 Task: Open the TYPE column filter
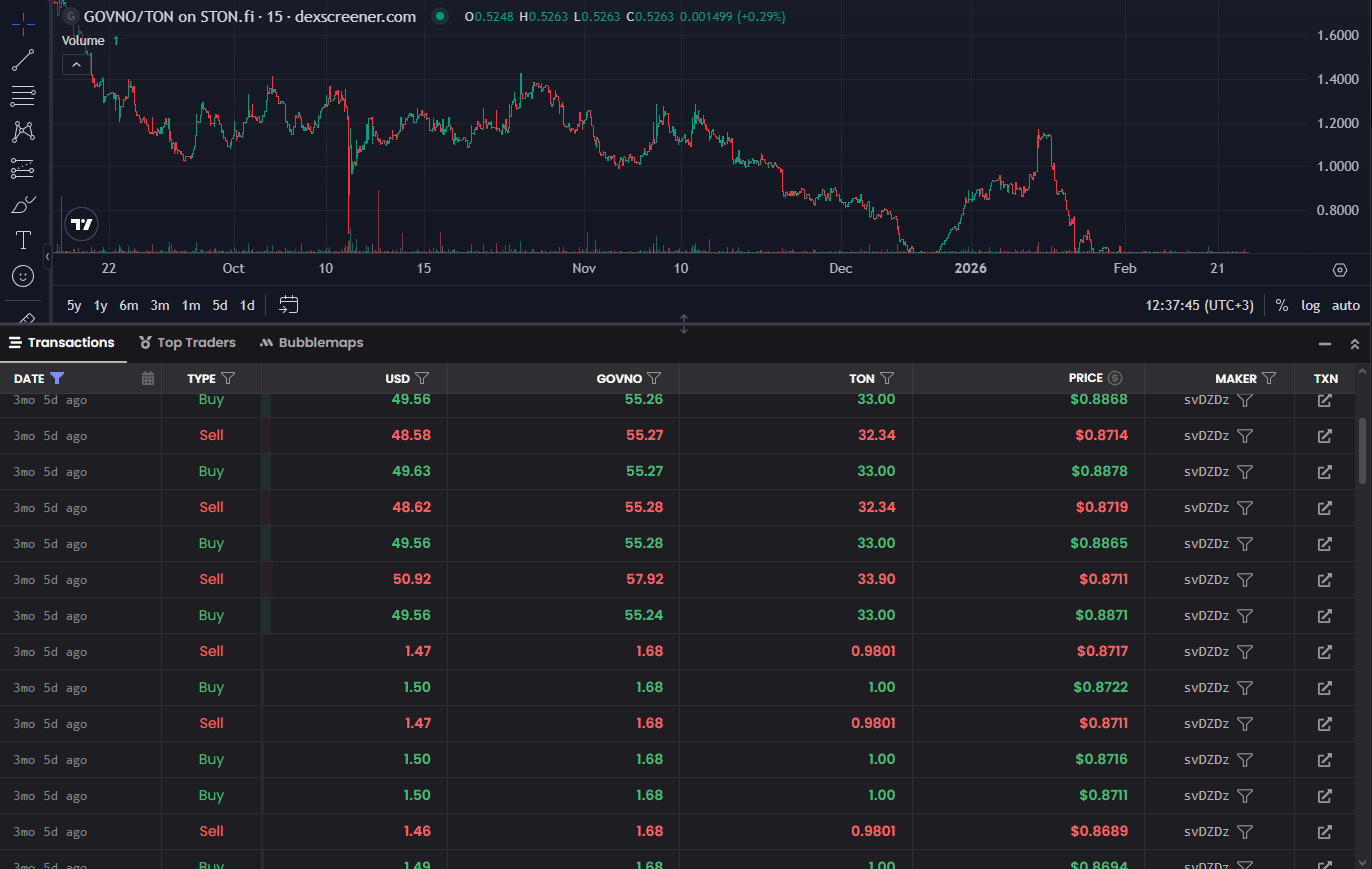228,379
